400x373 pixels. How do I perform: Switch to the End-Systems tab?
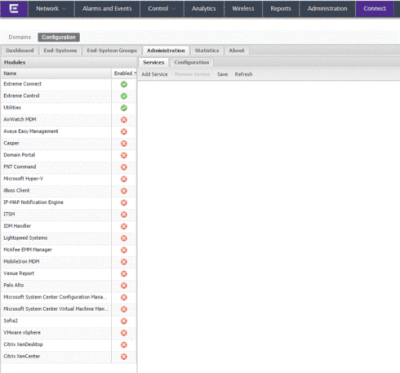click(60, 51)
